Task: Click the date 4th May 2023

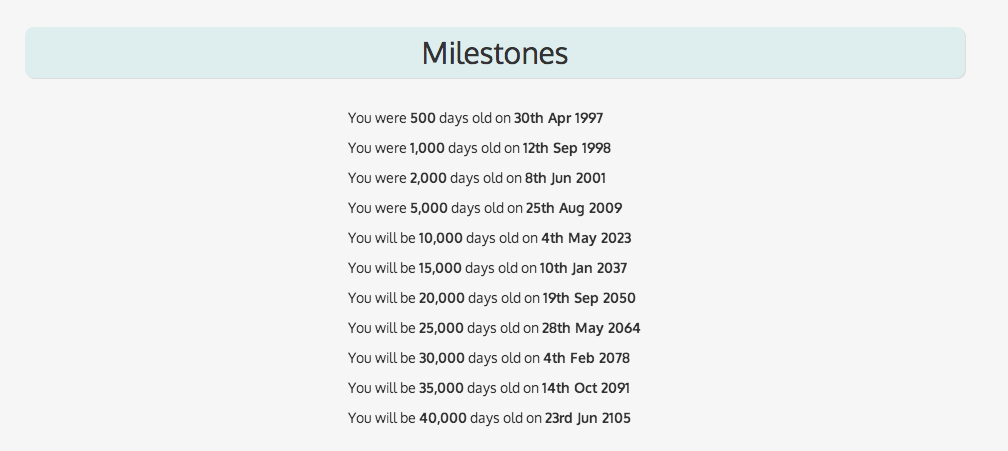Action: point(586,238)
